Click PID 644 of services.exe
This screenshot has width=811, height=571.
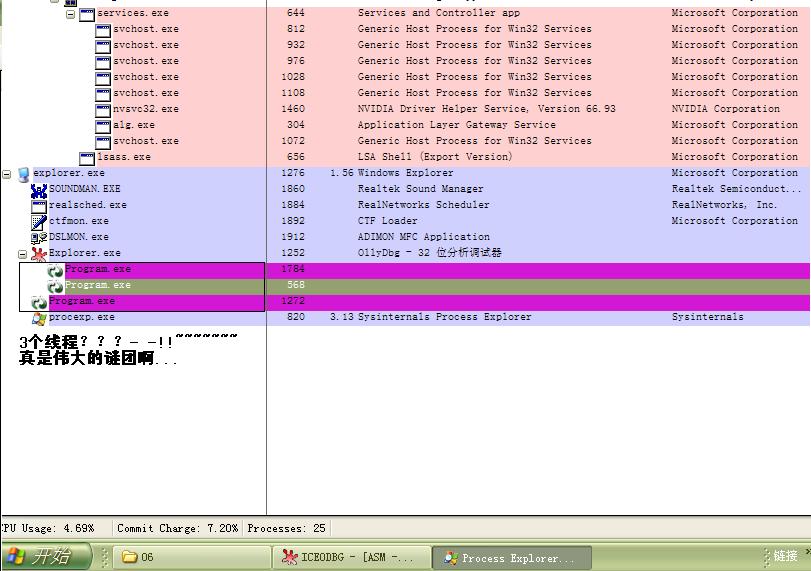(x=295, y=13)
